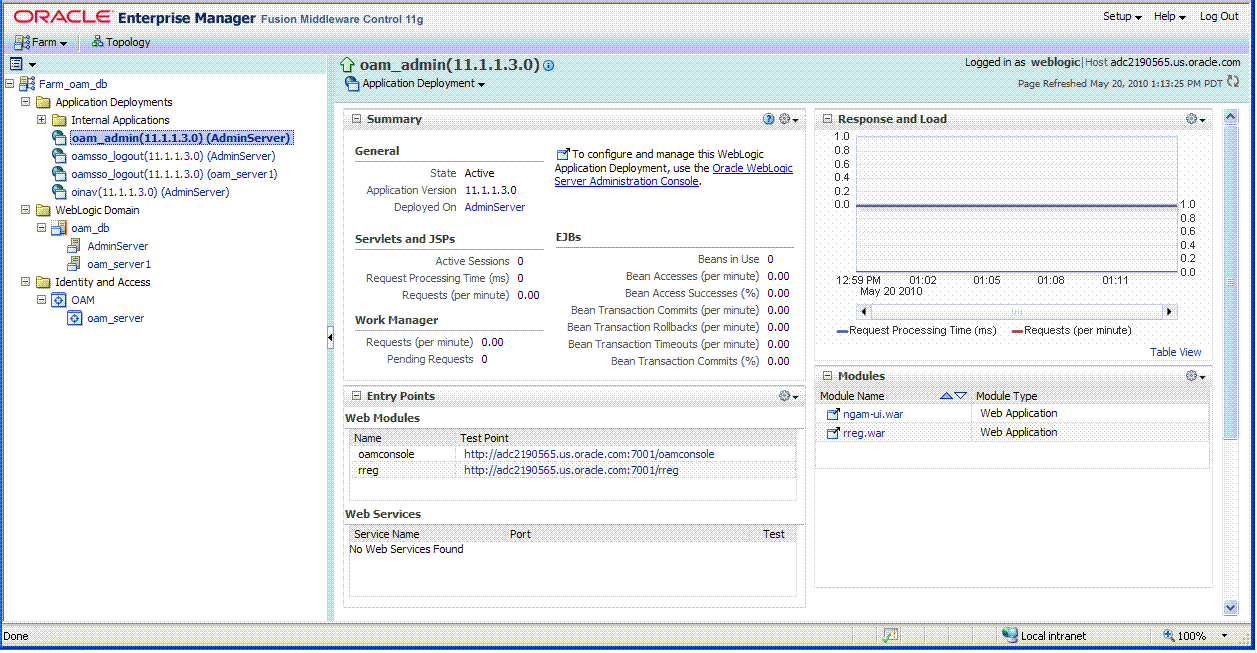Click info icon beside oam_admin title
The image size is (1257, 653).
549,65
